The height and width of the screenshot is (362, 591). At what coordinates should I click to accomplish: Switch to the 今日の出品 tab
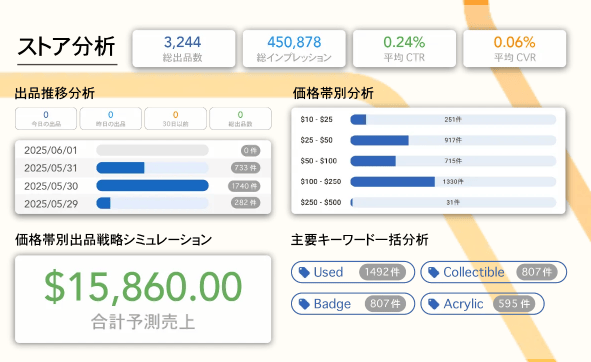click(x=46, y=118)
